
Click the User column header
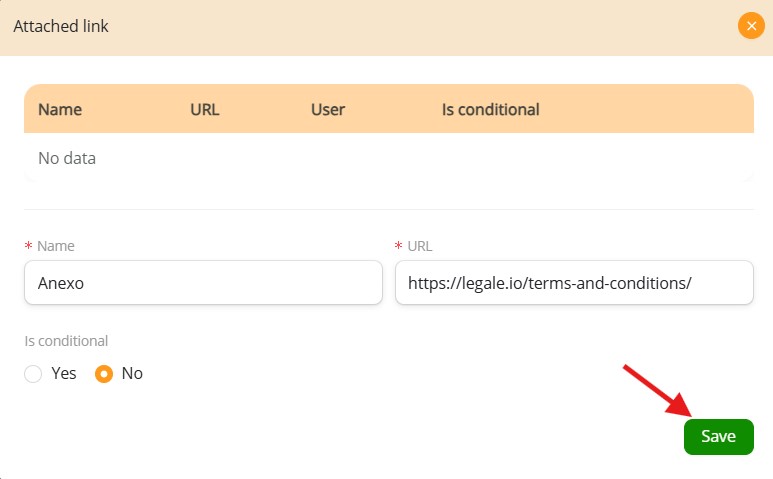tap(328, 109)
